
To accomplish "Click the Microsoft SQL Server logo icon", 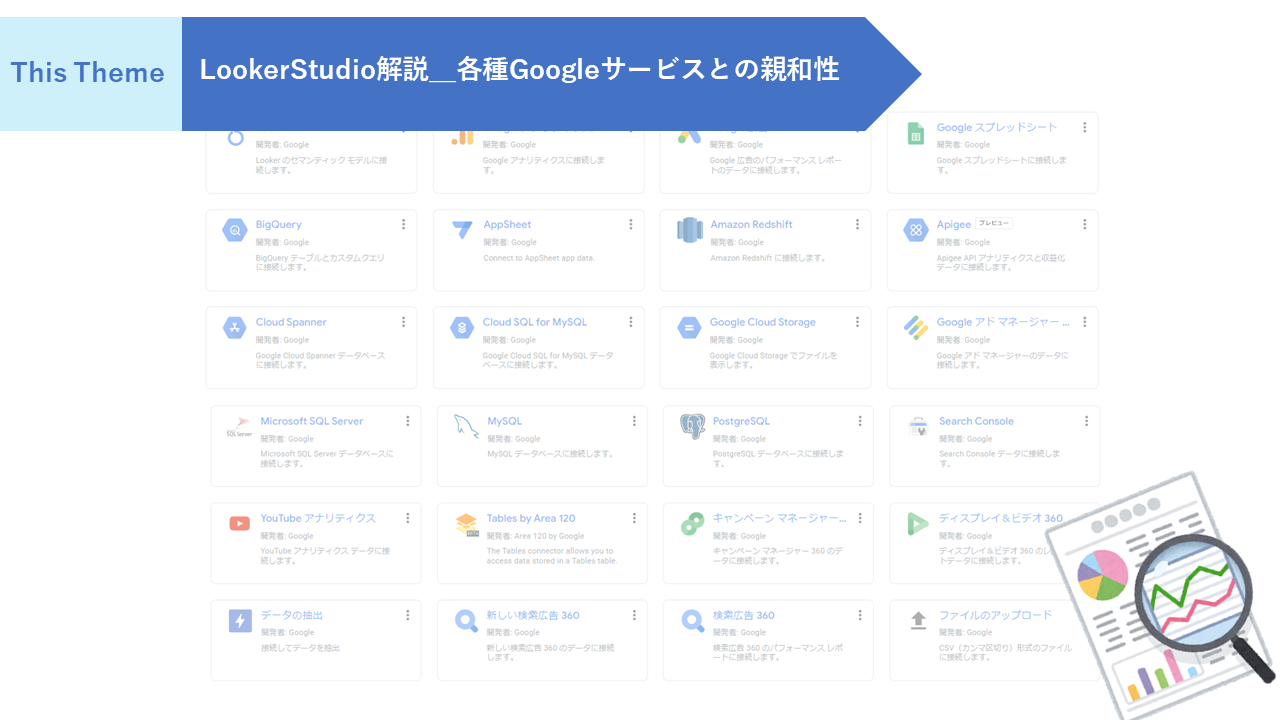I will coord(238,427).
